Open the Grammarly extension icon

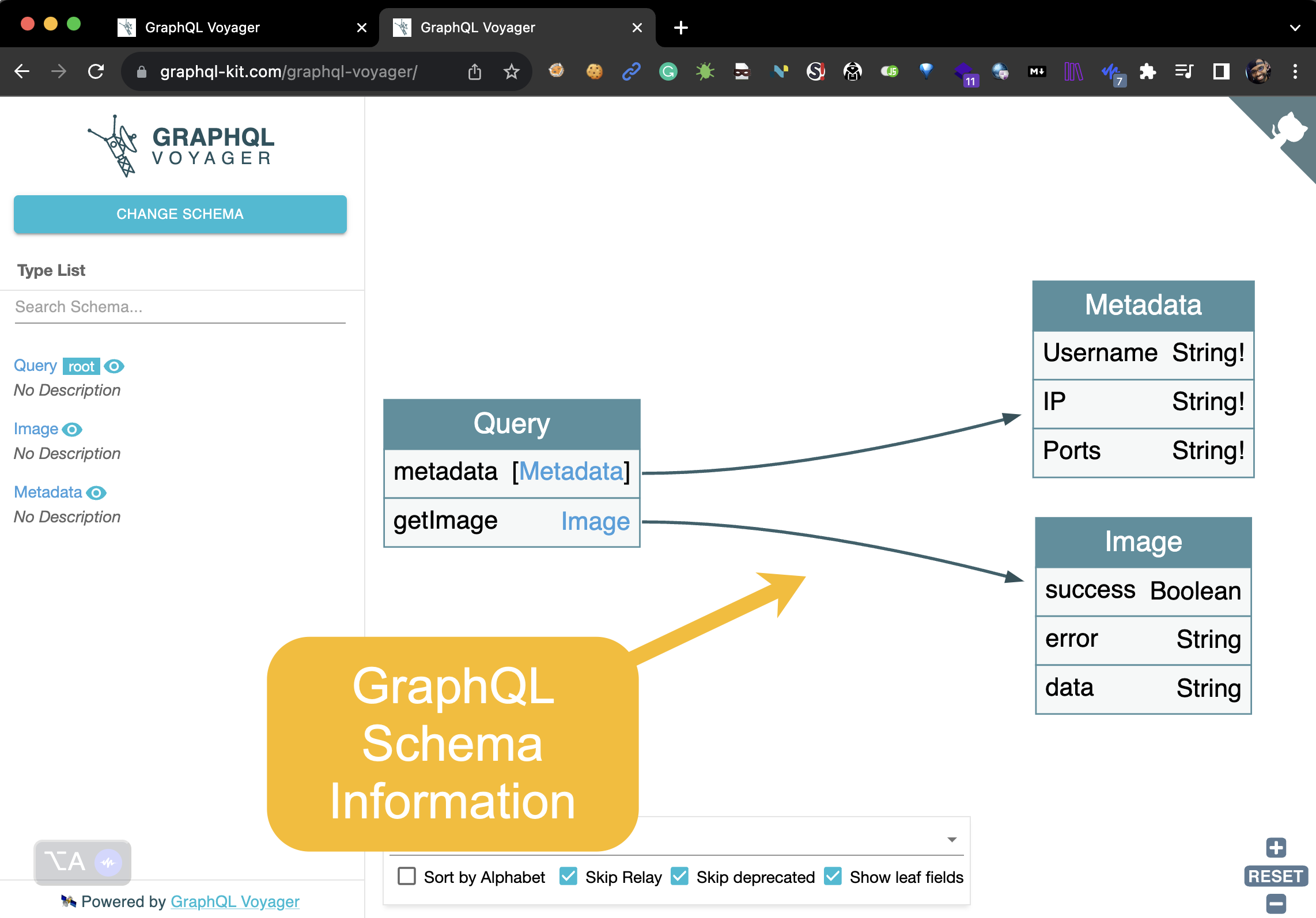[x=668, y=71]
